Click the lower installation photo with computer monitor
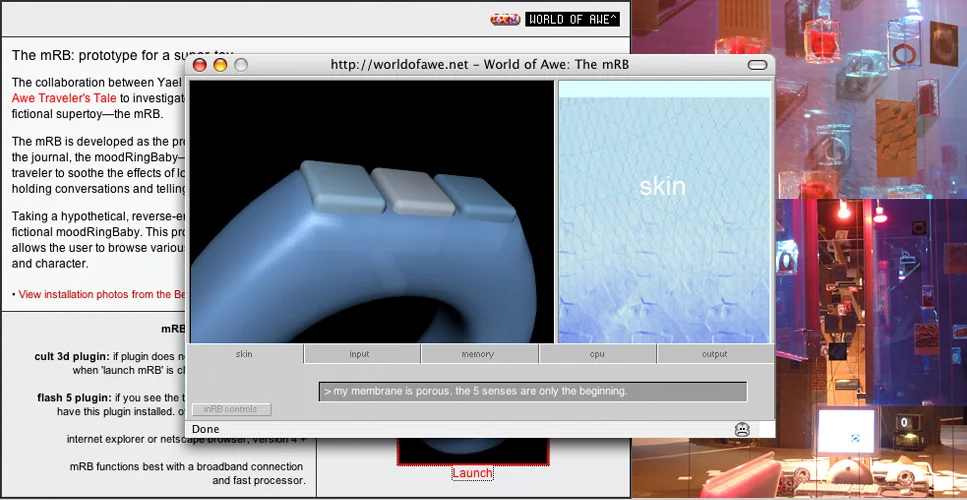 pyautogui.click(x=871, y=349)
